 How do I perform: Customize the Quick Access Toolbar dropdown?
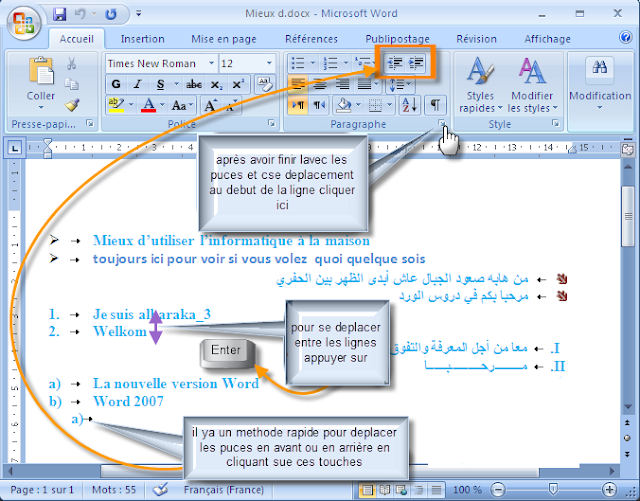[x=139, y=14]
